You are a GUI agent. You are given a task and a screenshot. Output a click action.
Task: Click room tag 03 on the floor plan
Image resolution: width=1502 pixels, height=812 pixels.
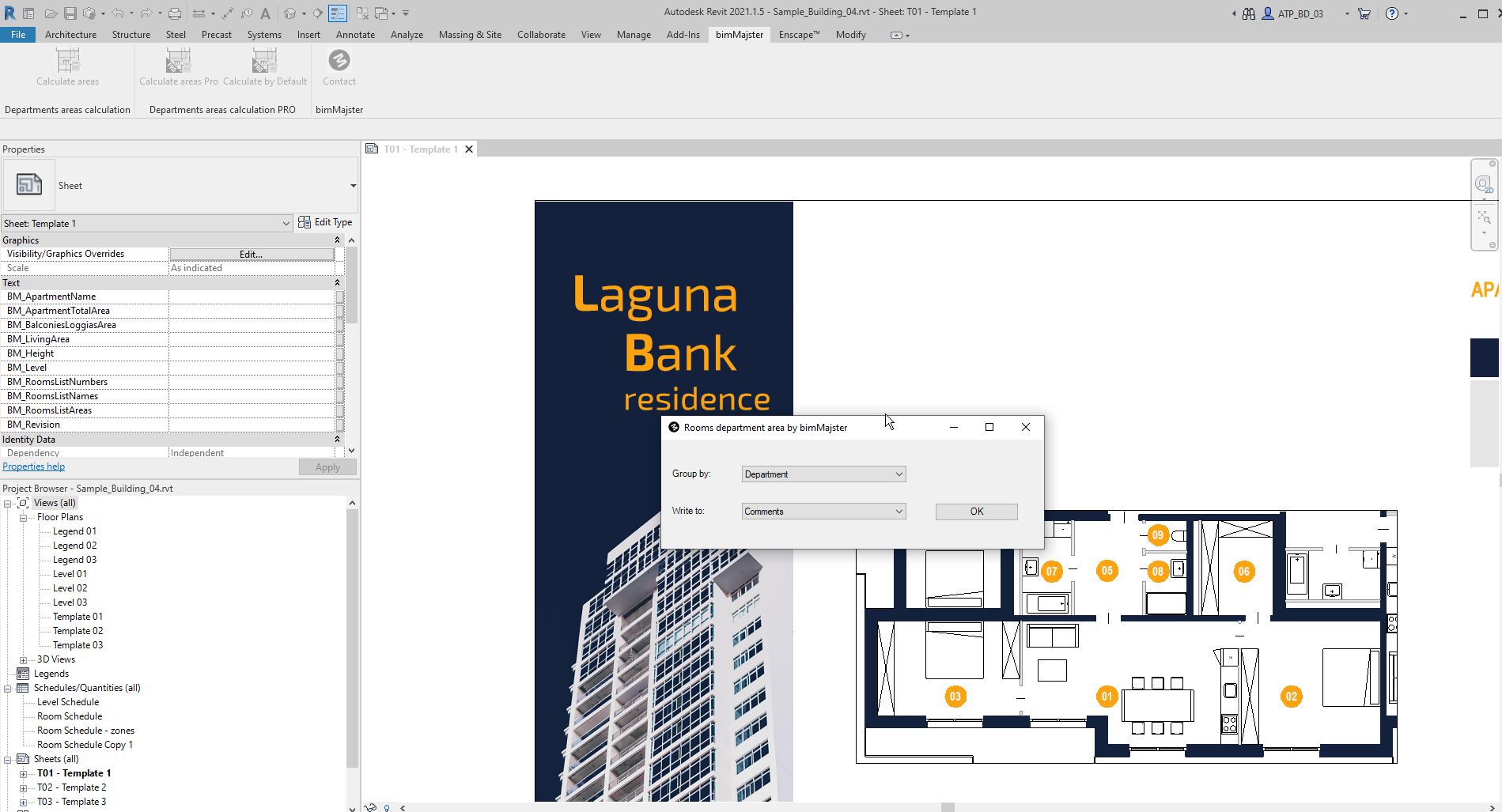[955, 697]
